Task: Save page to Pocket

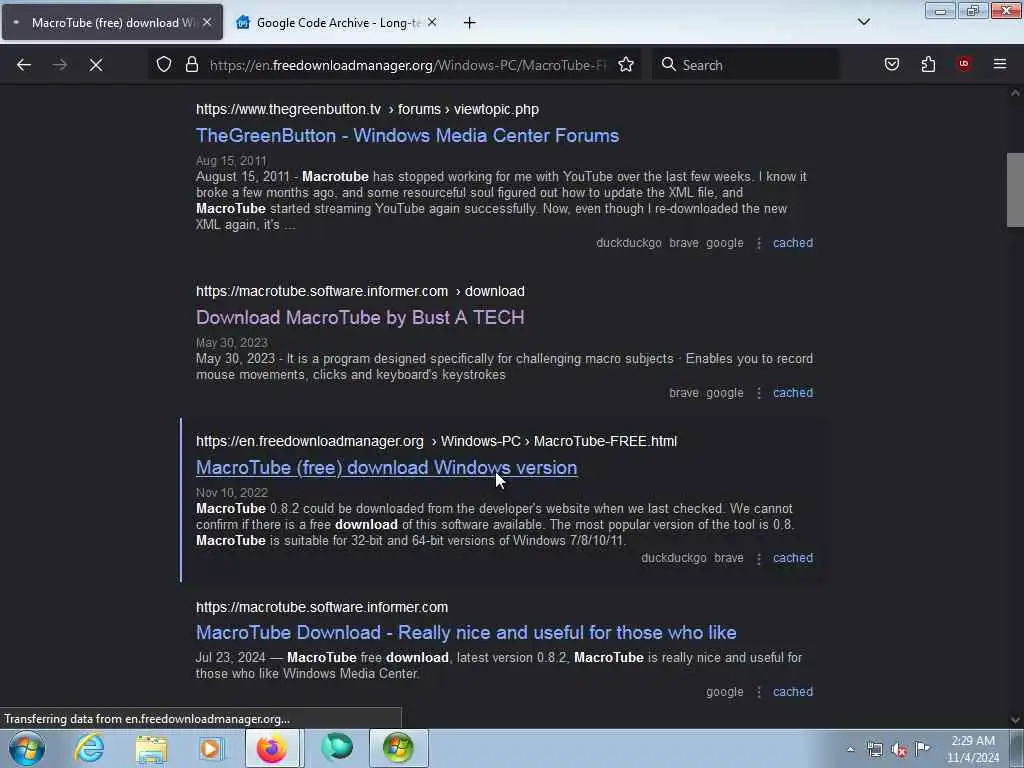Action: (x=892, y=65)
